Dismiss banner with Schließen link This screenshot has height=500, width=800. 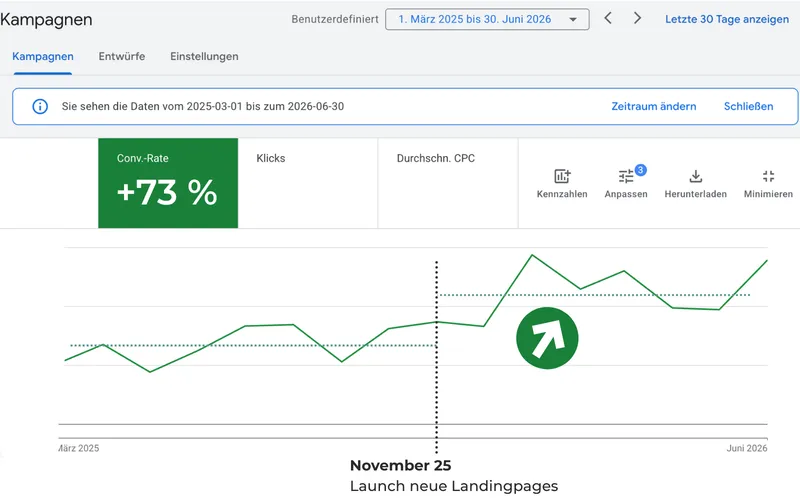click(x=748, y=107)
